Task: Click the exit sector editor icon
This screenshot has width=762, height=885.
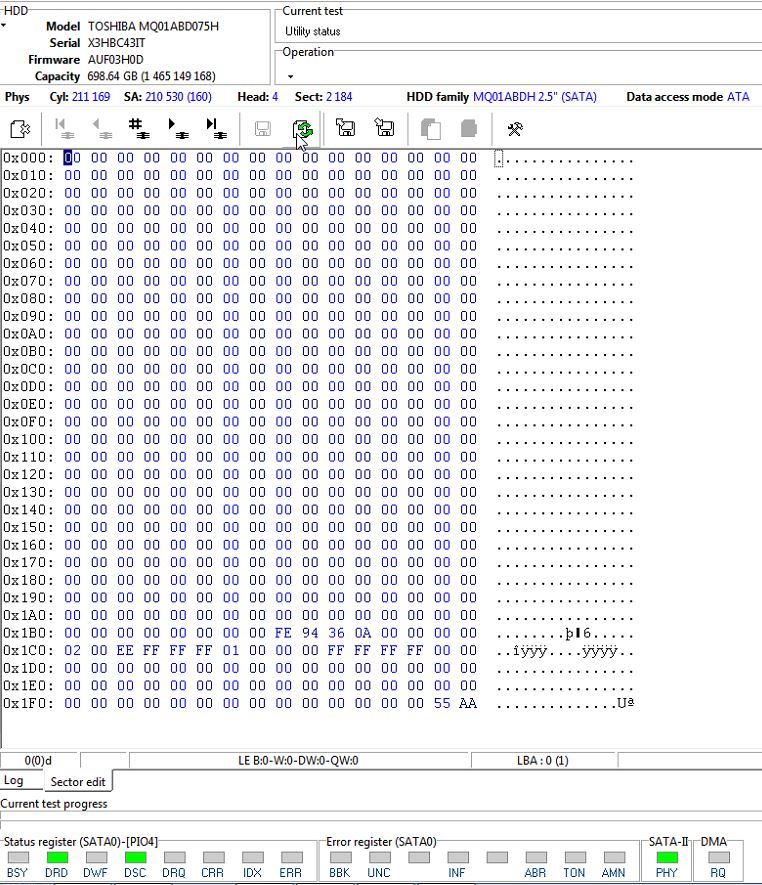Action: pyautogui.click(x=20, y=129)
